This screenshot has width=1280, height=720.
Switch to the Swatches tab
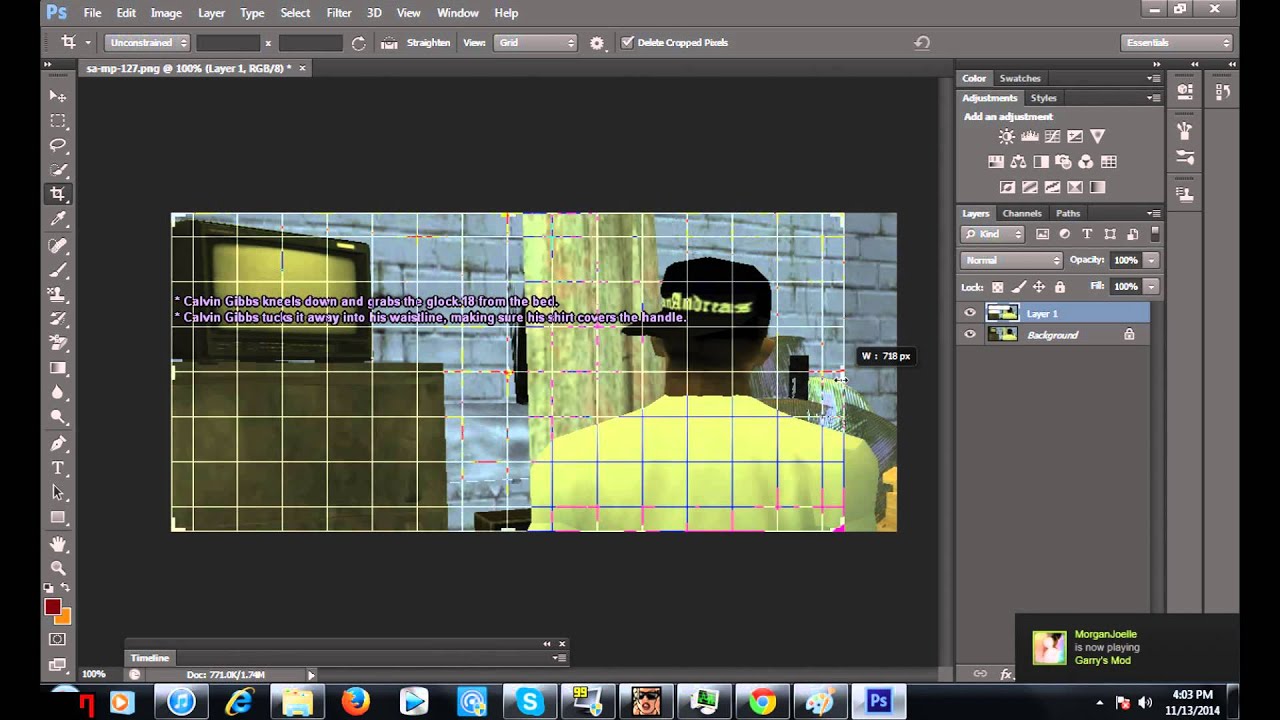[x=1020, y=78]
